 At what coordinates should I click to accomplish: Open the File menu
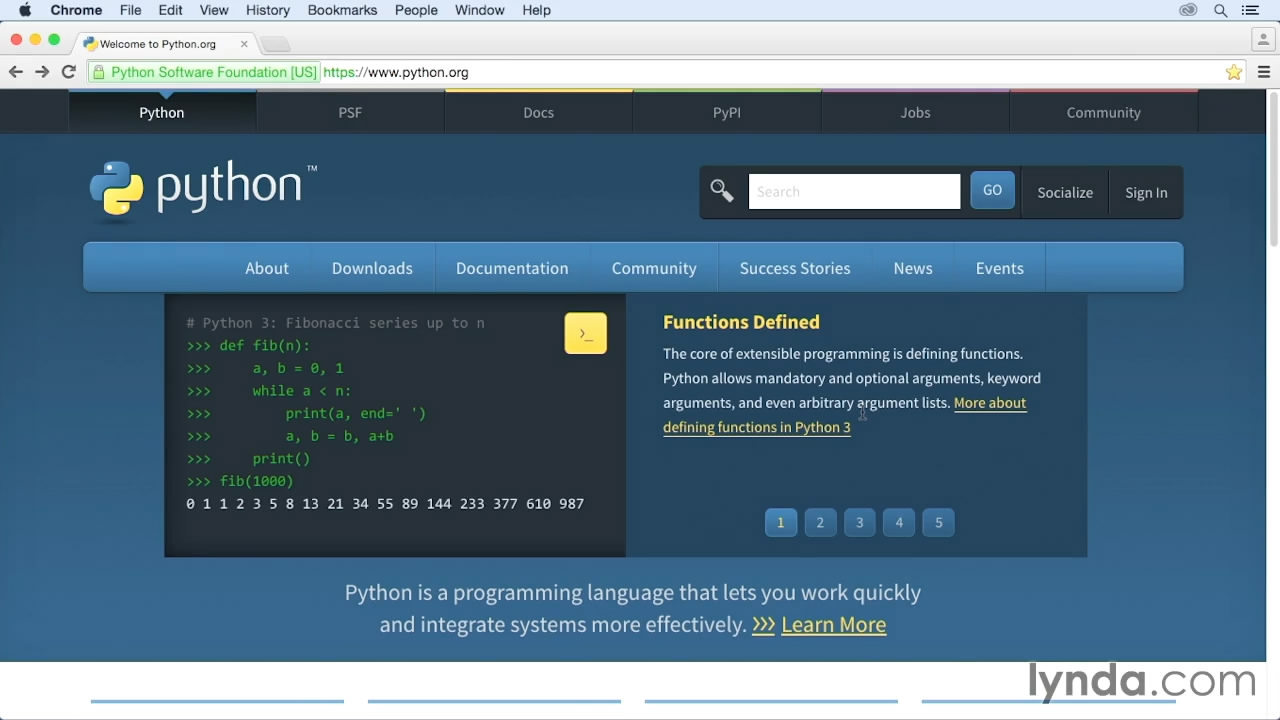(130, 10)
